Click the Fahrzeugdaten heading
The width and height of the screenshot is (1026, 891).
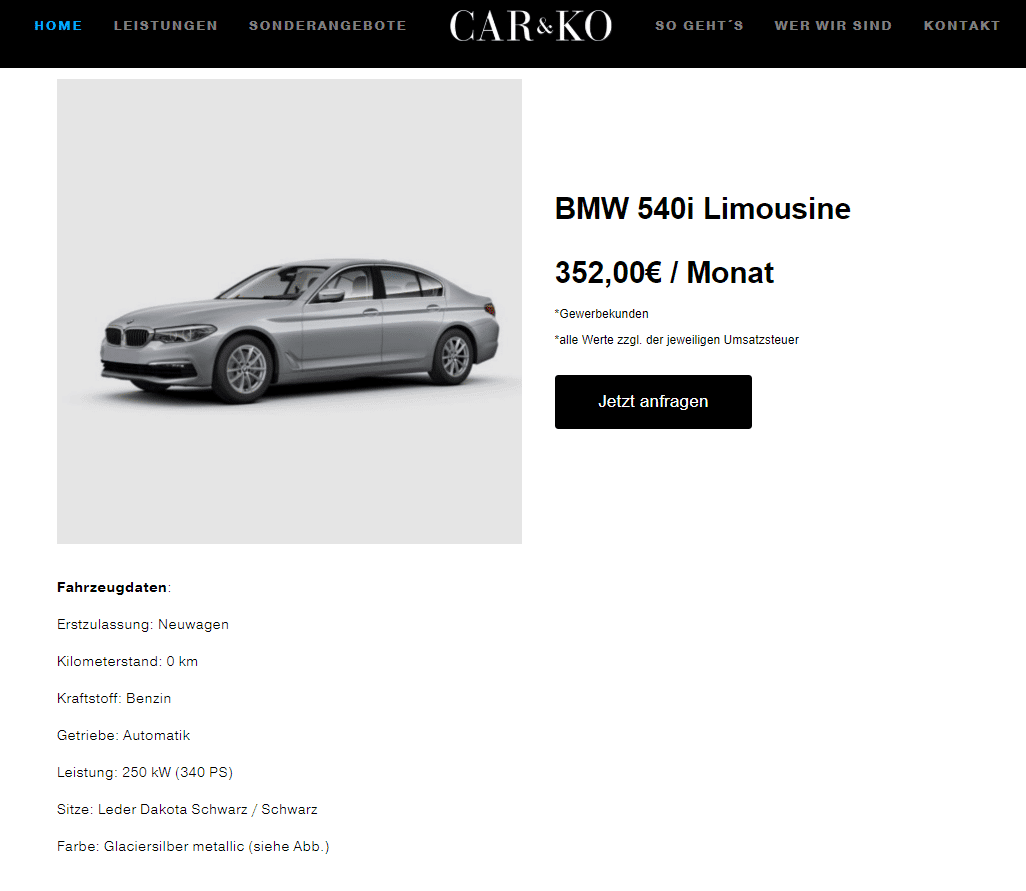(x=114, y=587)
